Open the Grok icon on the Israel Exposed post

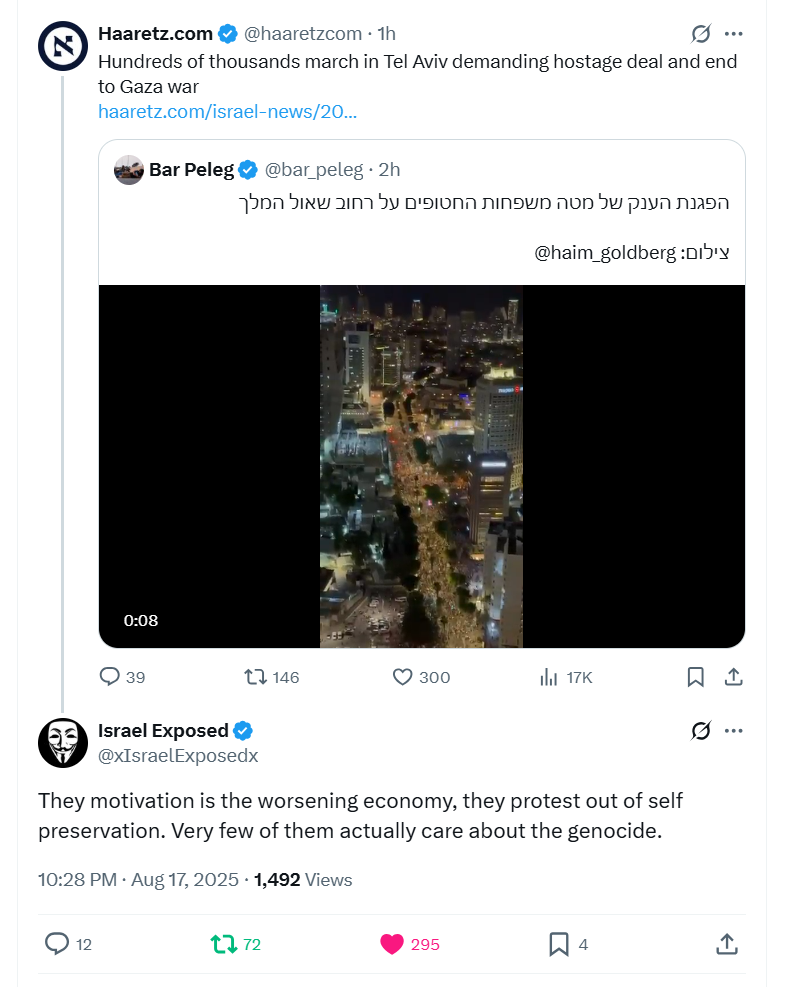(701, 731)
